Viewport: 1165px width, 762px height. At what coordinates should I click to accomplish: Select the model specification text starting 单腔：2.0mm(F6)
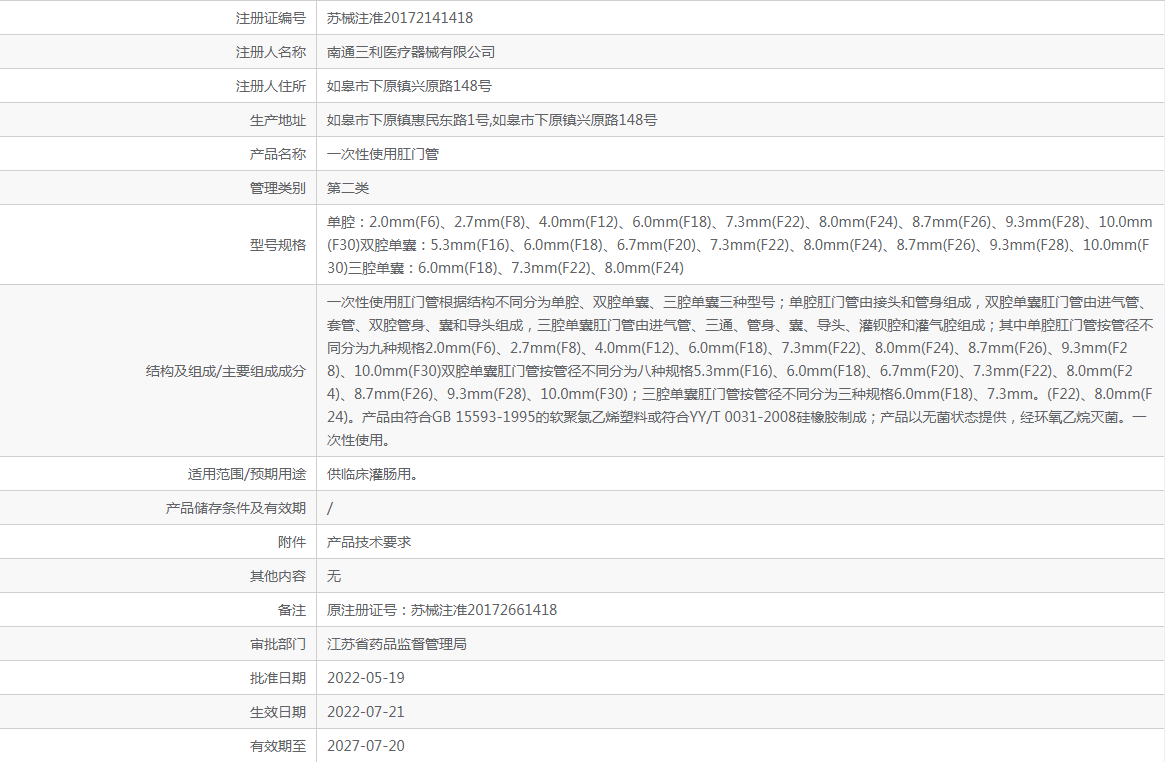coord(739,245)
